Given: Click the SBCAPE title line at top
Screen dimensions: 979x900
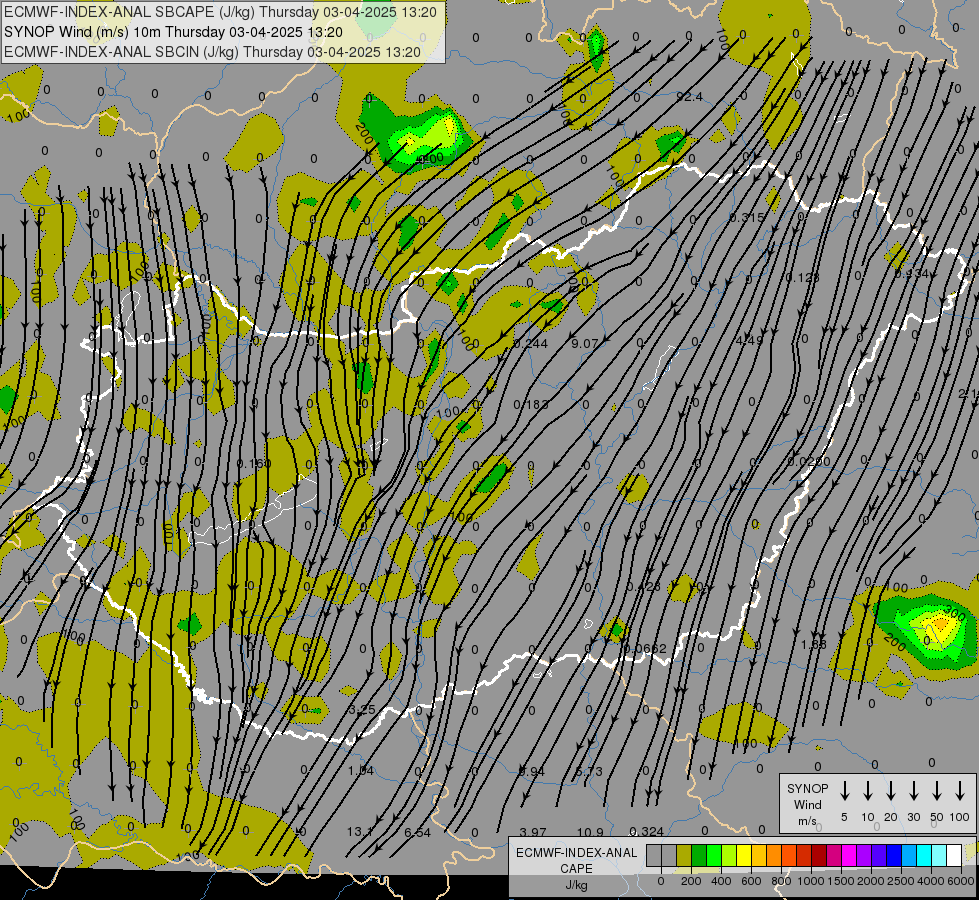Looking at the screenshot, I should (x=220, y=12).
